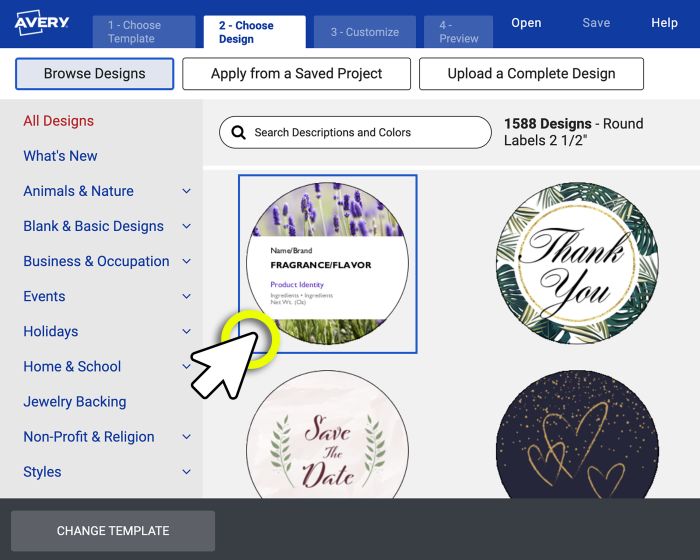Expand the Styles category chevron
The width and height of the screenshot is (700, 560).
pyautogui.click(x=186, y=472)
